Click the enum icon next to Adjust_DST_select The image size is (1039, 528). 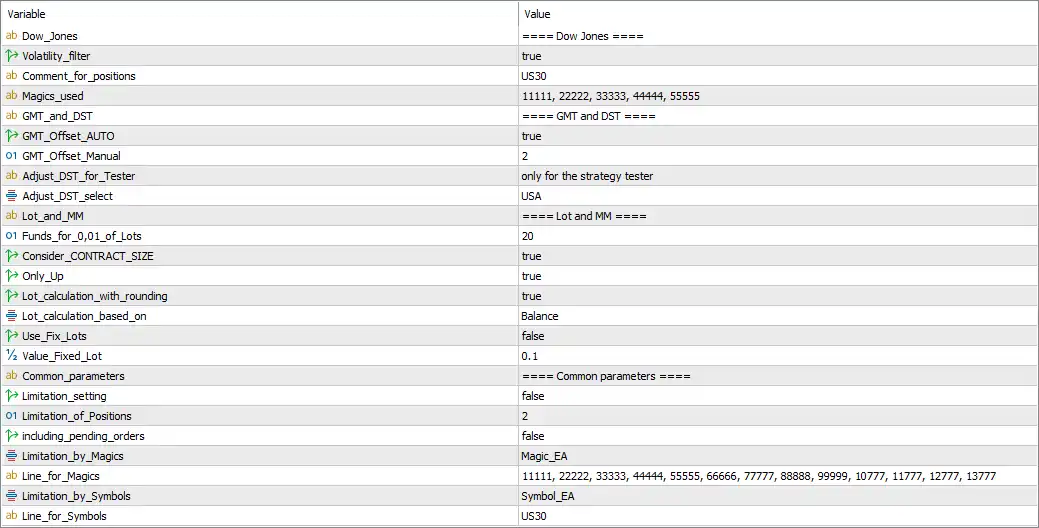(x=11, y=195)
